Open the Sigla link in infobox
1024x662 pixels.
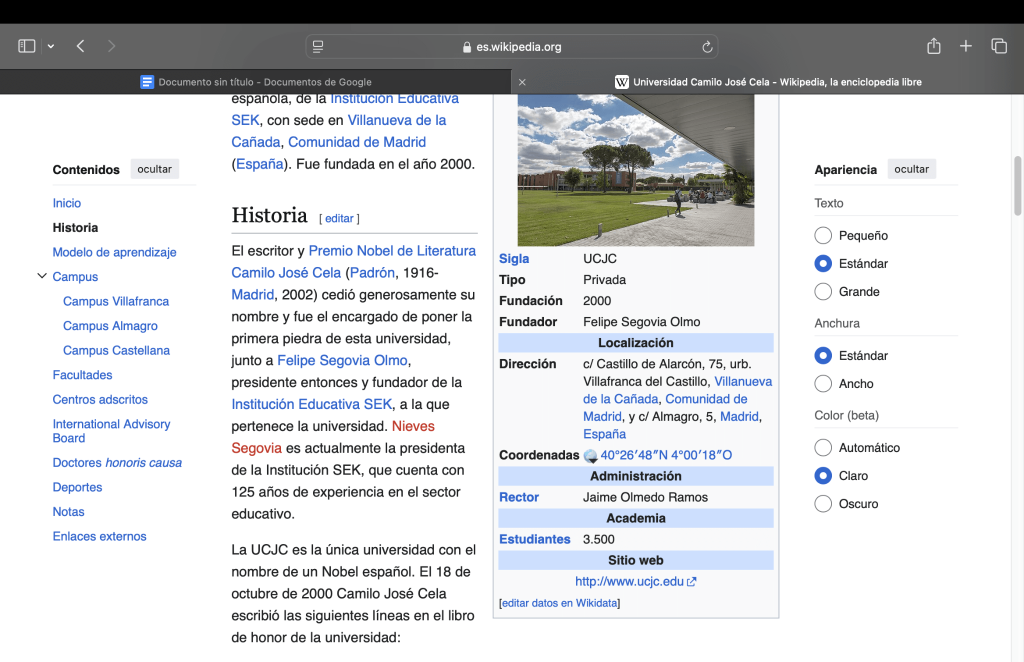click(x=514, y=259)
